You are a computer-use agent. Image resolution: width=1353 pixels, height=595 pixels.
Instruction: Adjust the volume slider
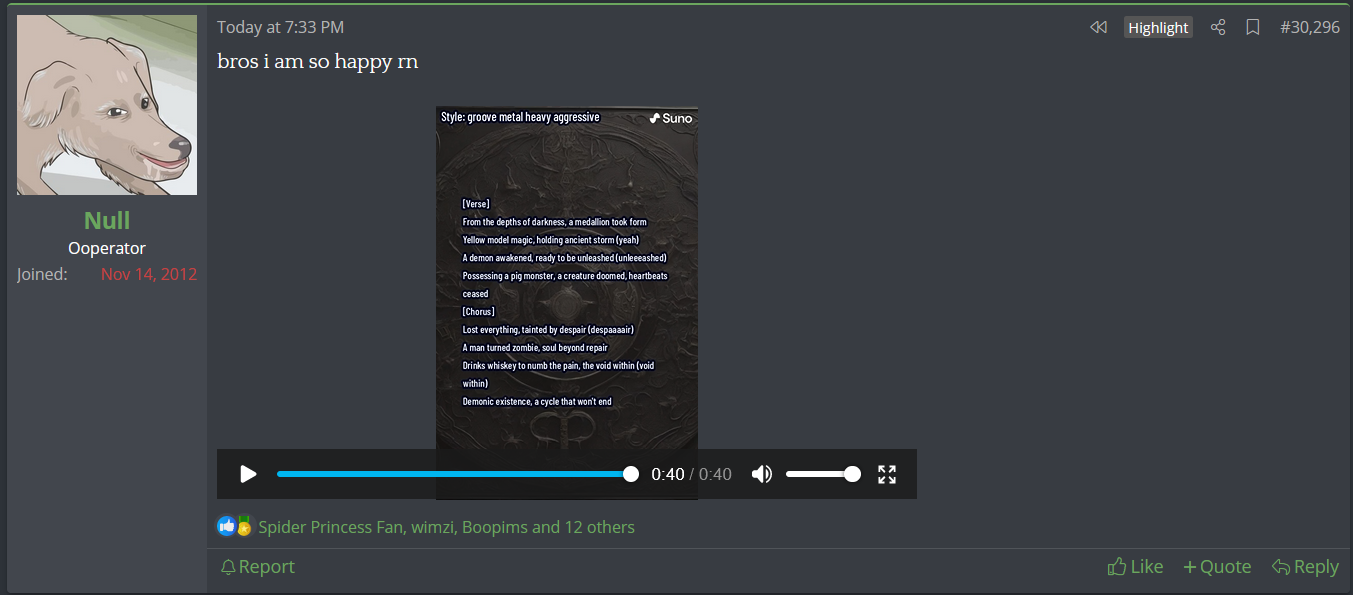(820, 474)
